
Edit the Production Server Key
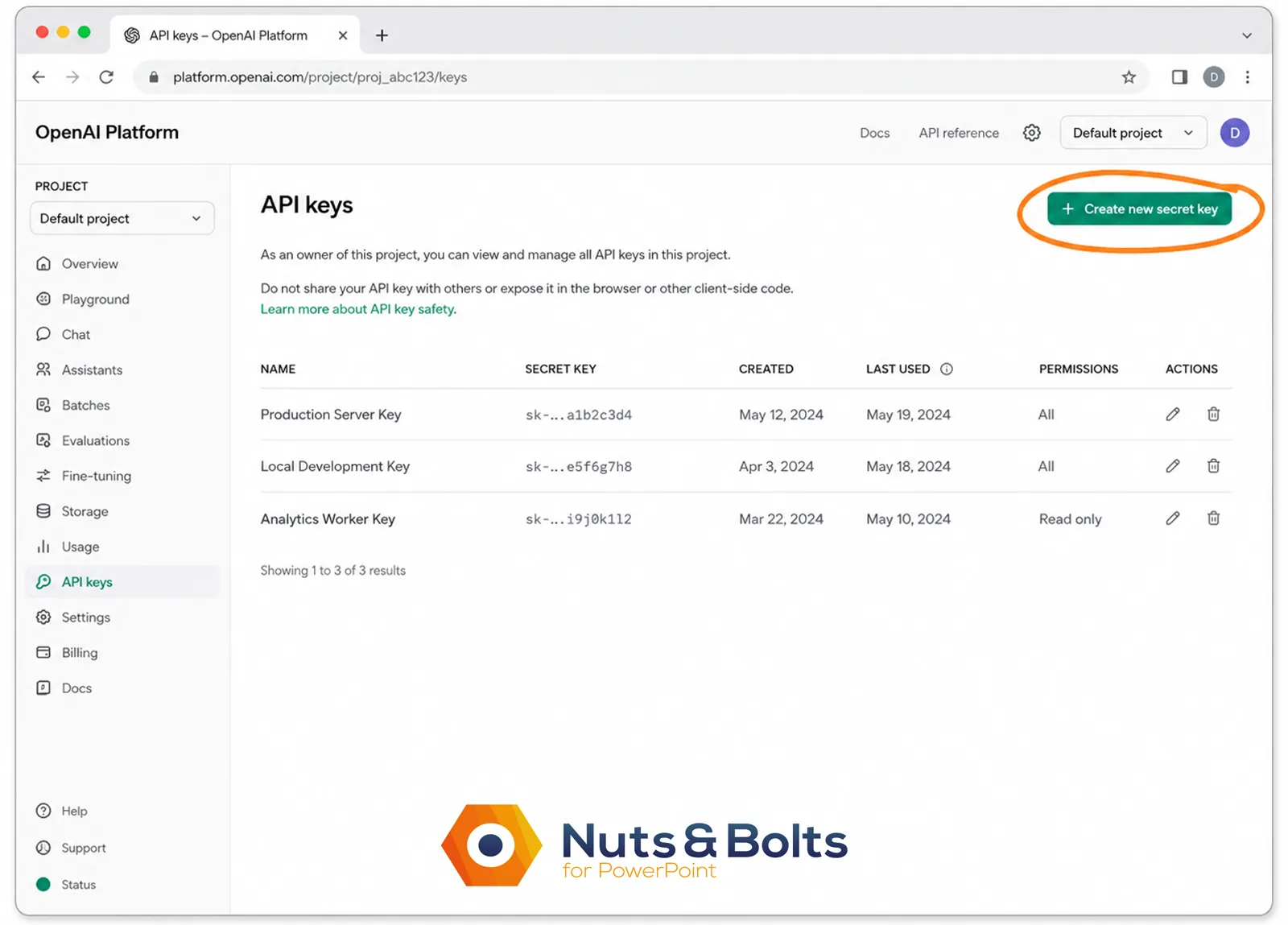click(1173, 415)
